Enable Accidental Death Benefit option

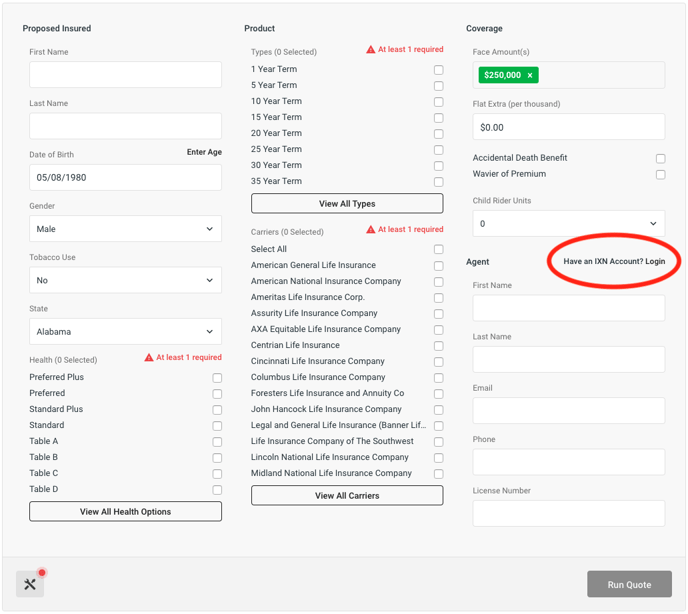coord(660,158)
